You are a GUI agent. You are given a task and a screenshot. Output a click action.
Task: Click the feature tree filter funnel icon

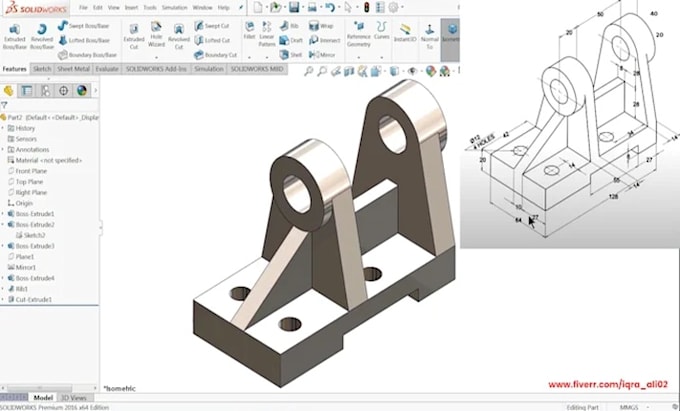pos(4,105)
